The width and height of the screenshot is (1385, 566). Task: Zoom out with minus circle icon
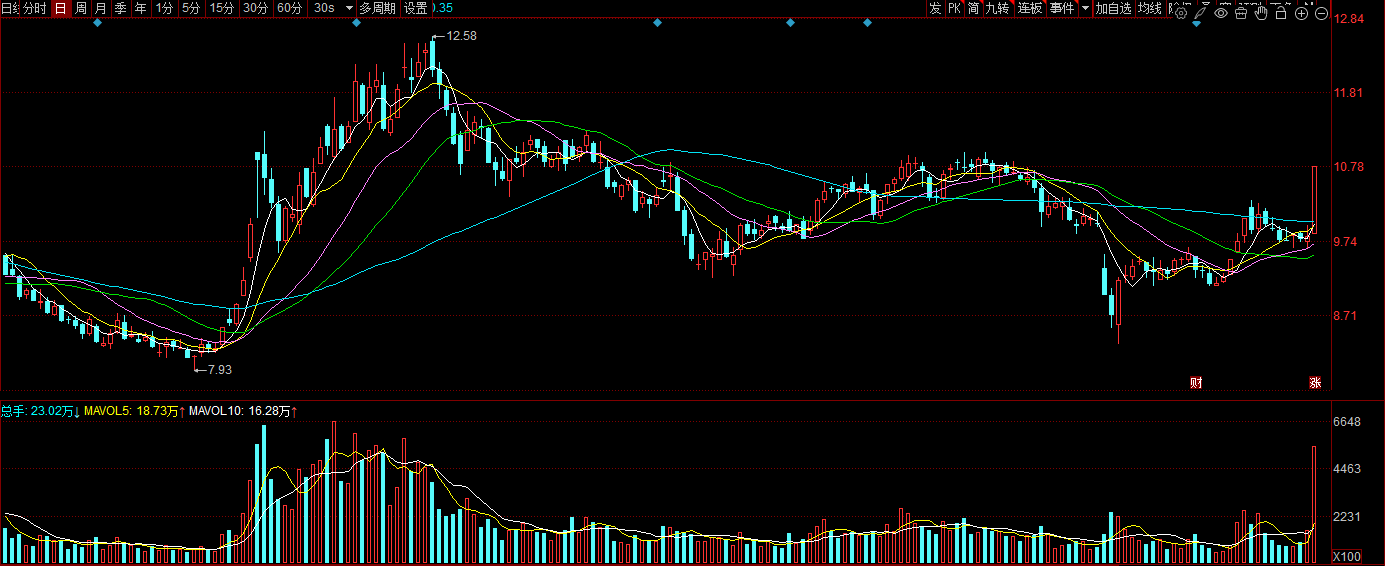1321,13
